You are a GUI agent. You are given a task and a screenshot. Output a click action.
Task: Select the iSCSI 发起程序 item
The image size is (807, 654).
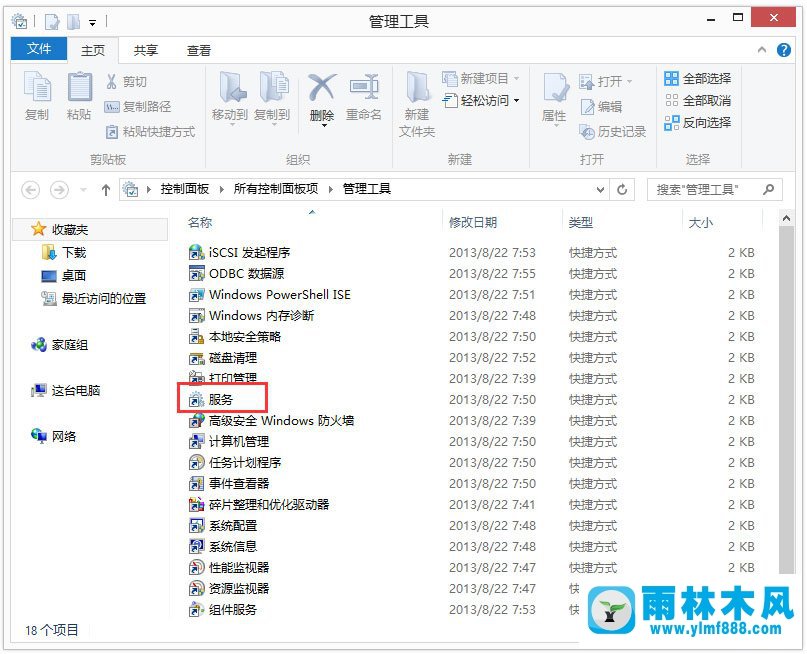(x=239, y=253)
